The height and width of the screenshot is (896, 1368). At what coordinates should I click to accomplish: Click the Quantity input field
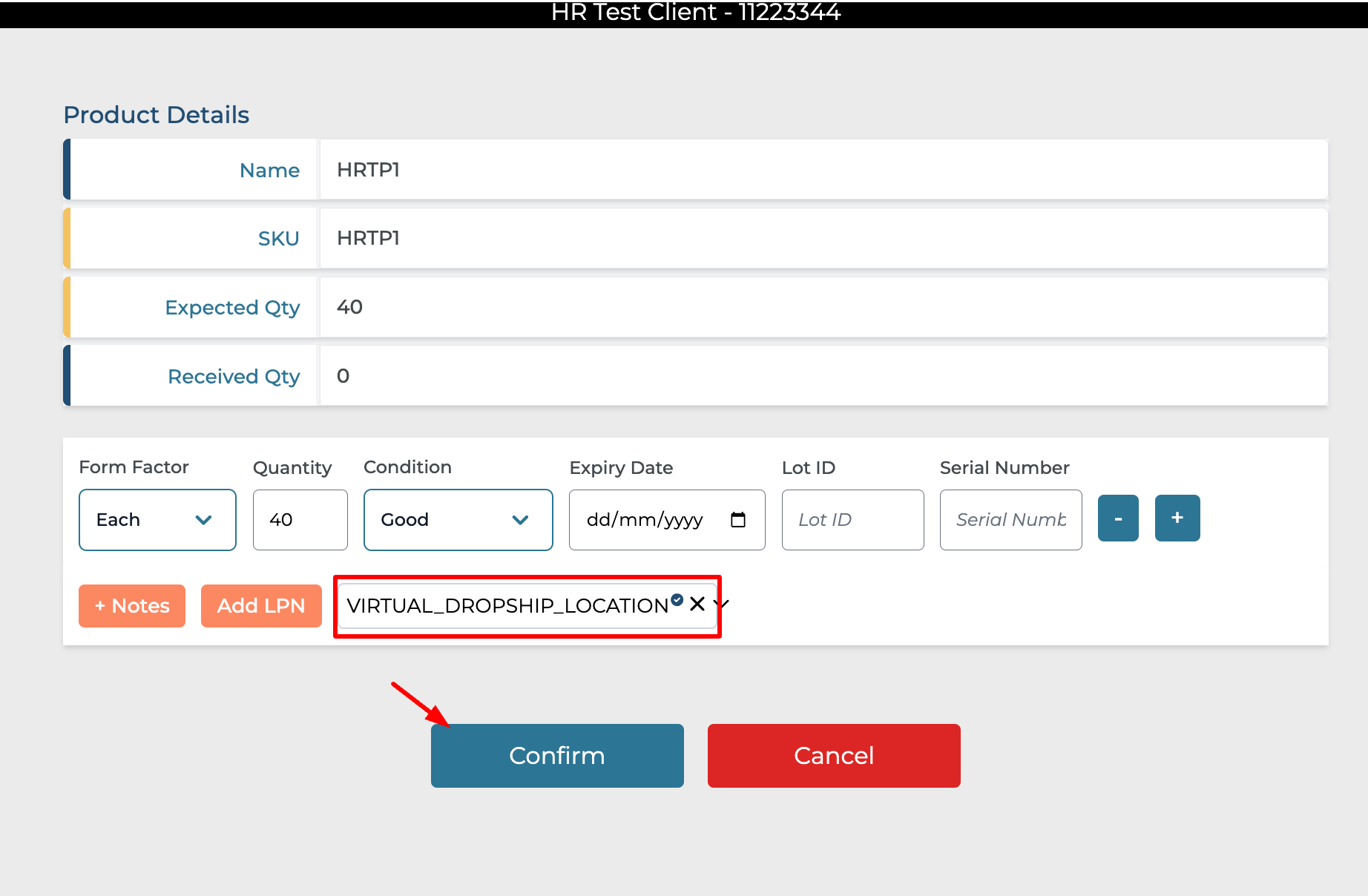click(x=300, y=520)
